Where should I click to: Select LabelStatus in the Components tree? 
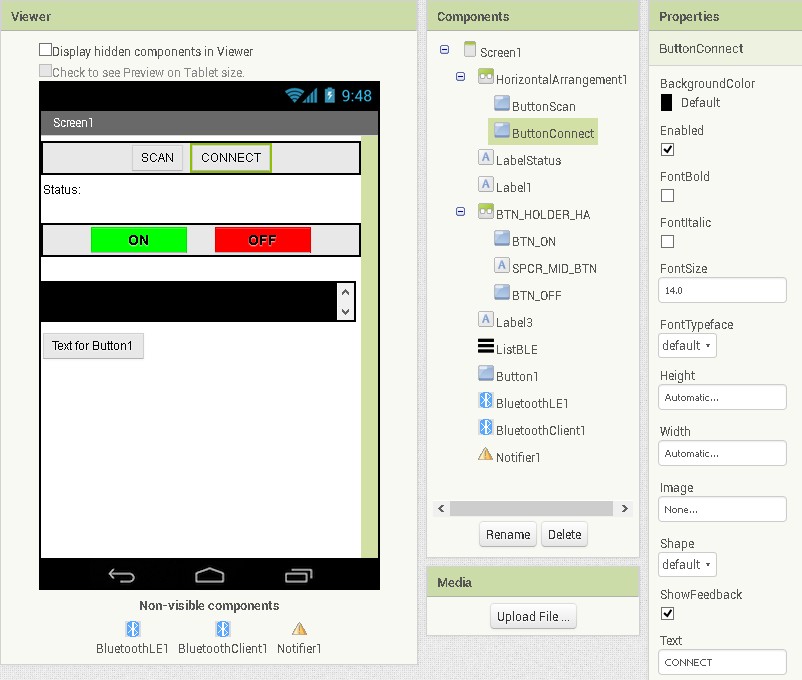(x=528, y=160)
